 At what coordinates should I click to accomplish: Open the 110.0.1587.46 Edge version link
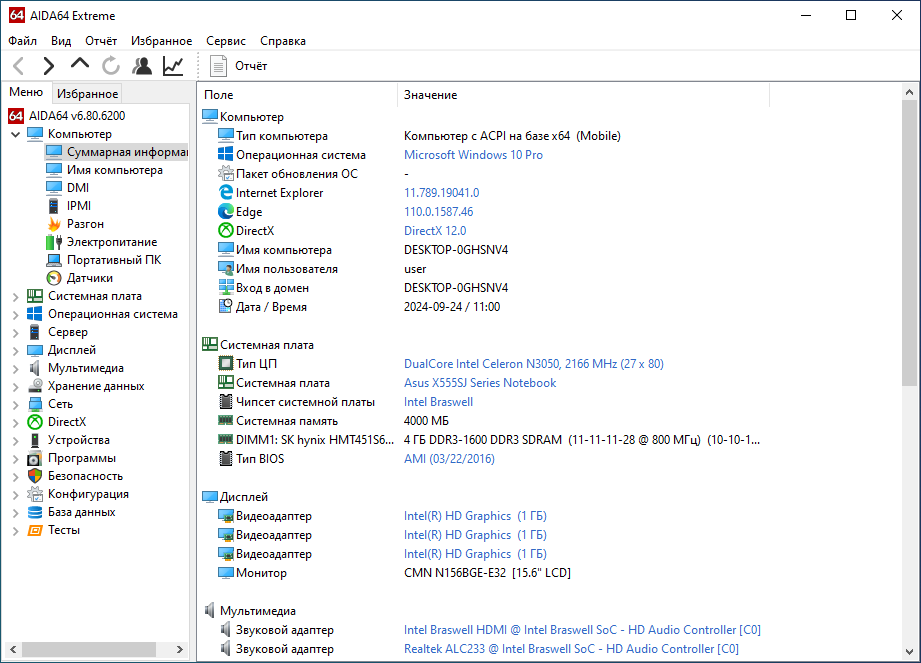pos(438,211)
